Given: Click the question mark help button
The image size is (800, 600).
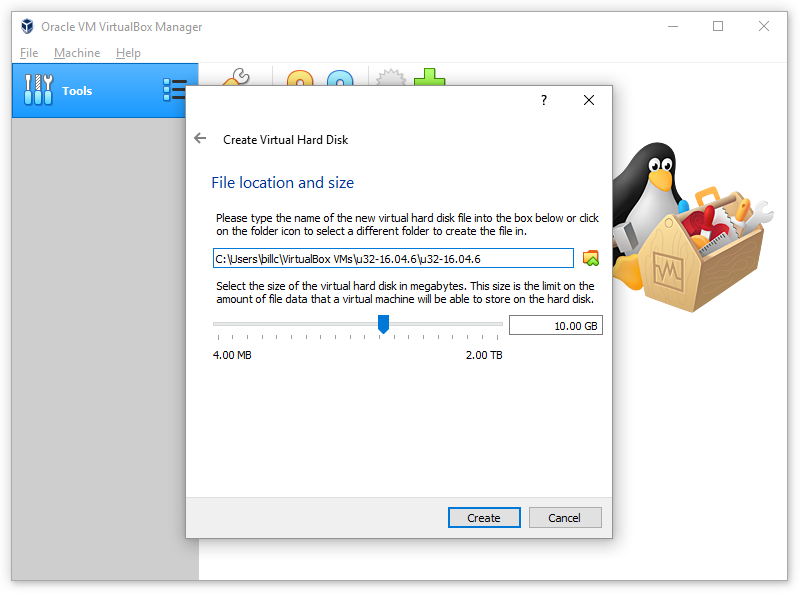Looking at the screenshot, I should tap(544, 100).
